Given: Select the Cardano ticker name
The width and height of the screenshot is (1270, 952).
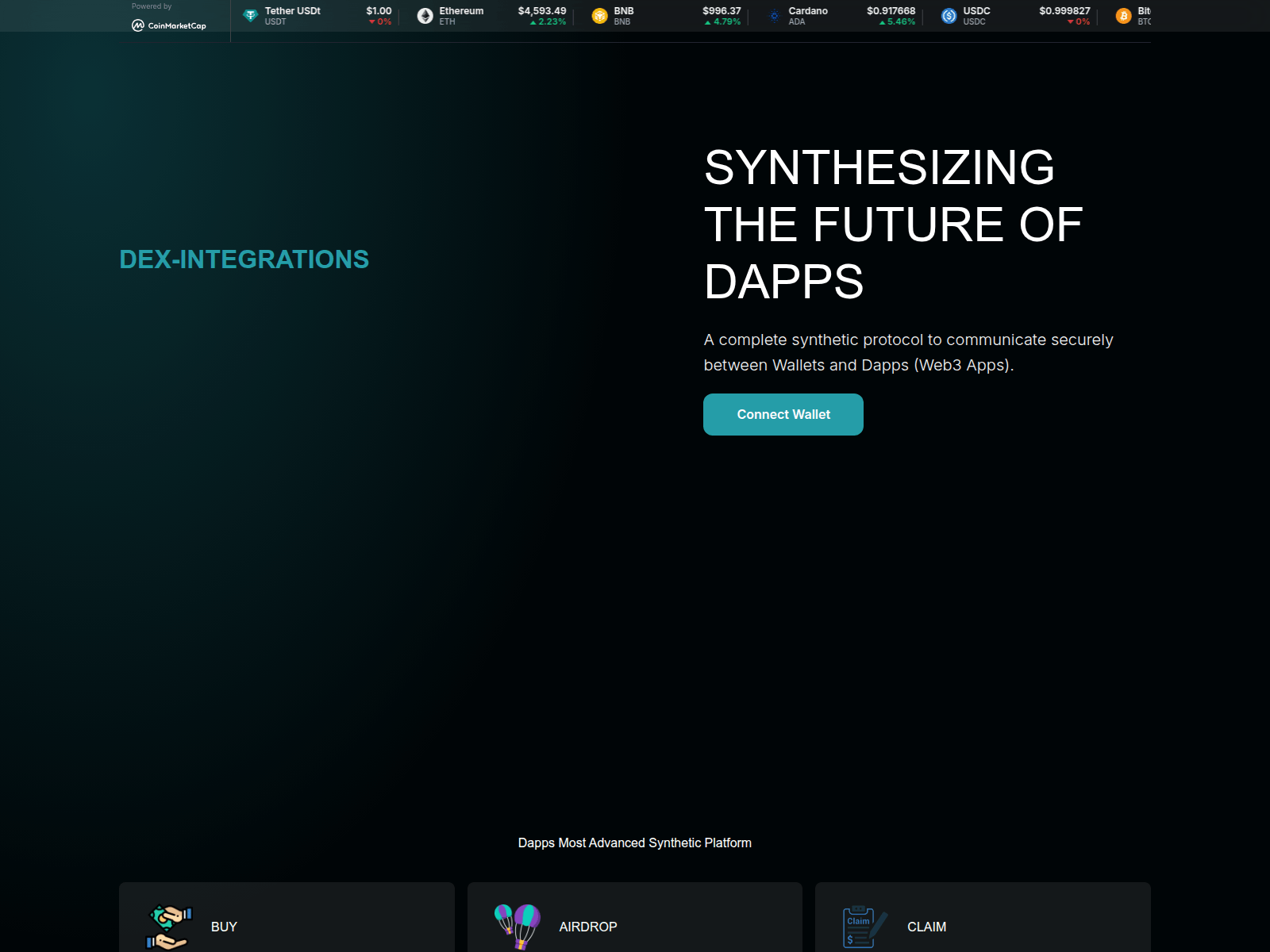Looking at the screenshot, I should 808,11.
